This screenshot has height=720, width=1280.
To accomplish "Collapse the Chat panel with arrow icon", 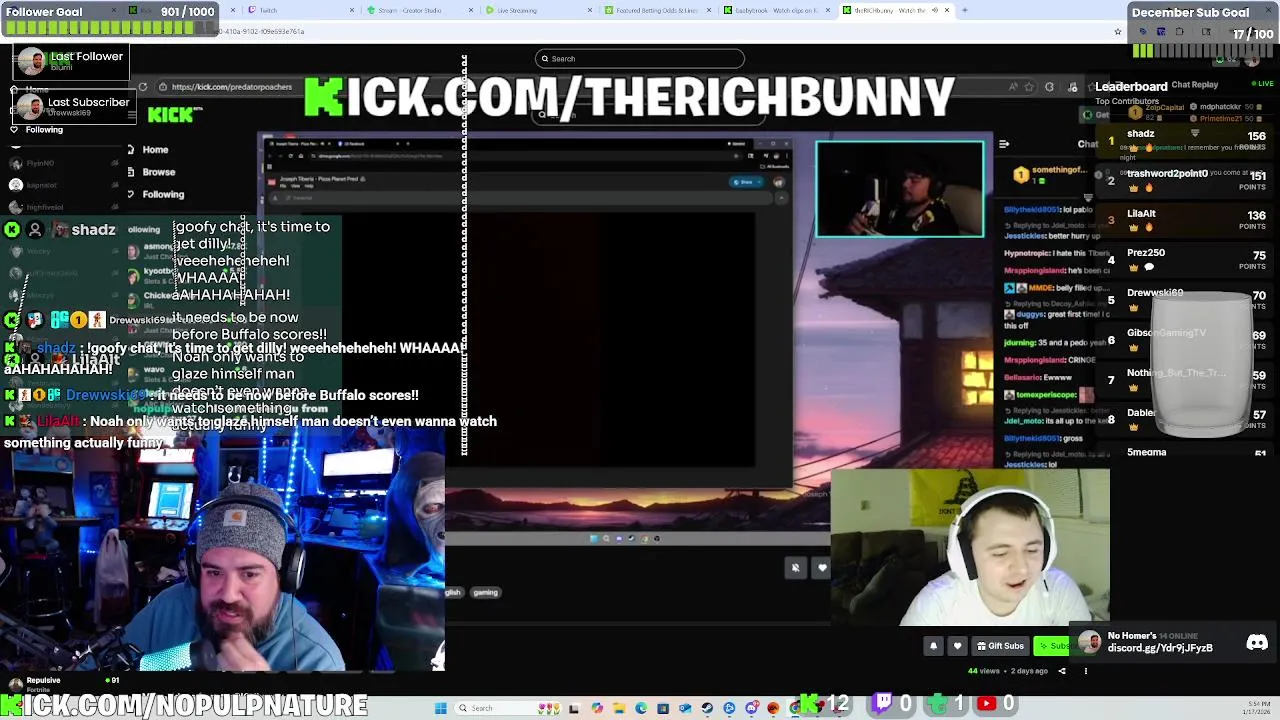I will (x=1004, y=144).
